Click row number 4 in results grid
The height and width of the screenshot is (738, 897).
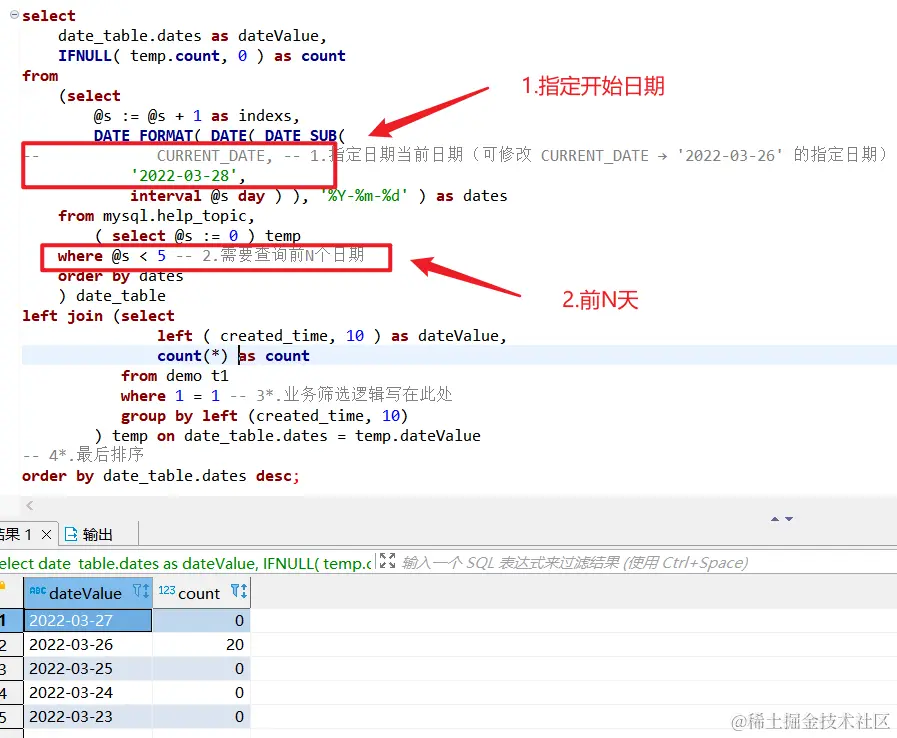[10, 693]
